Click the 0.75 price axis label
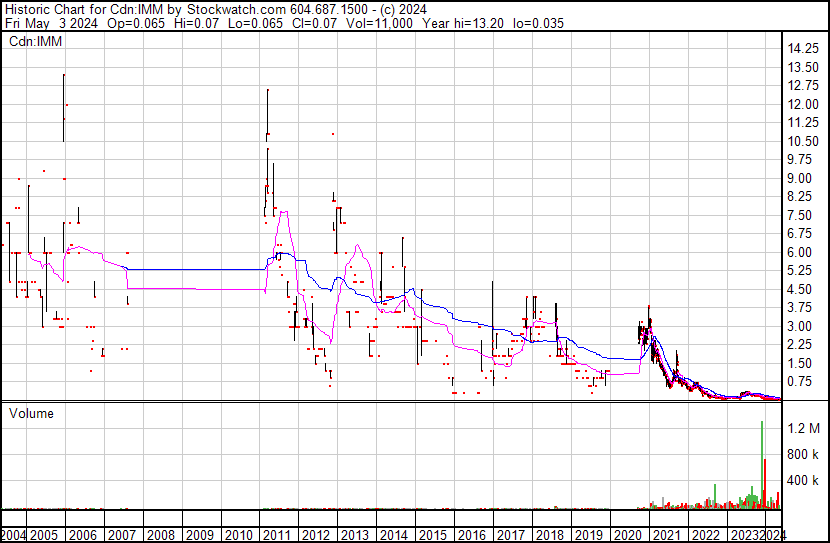The width and height of the screenshot is (830, 543). 800,382
